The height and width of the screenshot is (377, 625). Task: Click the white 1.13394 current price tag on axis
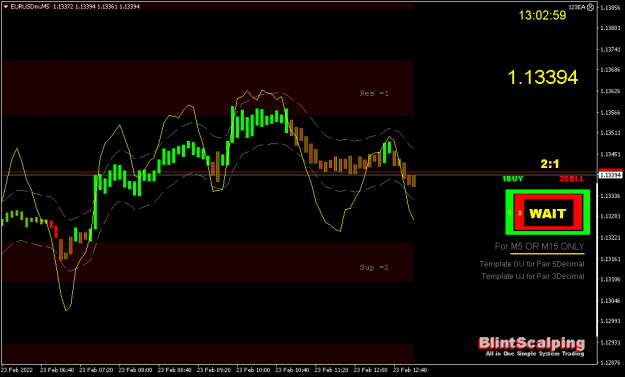tap(611, 175)
